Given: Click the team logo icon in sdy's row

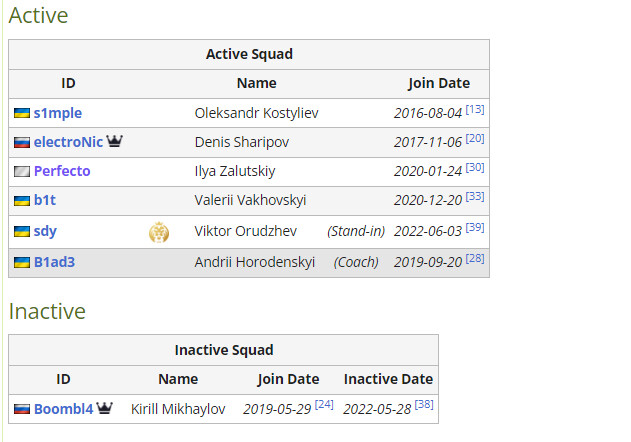Looking at the screenshot, I should [159, 232].
